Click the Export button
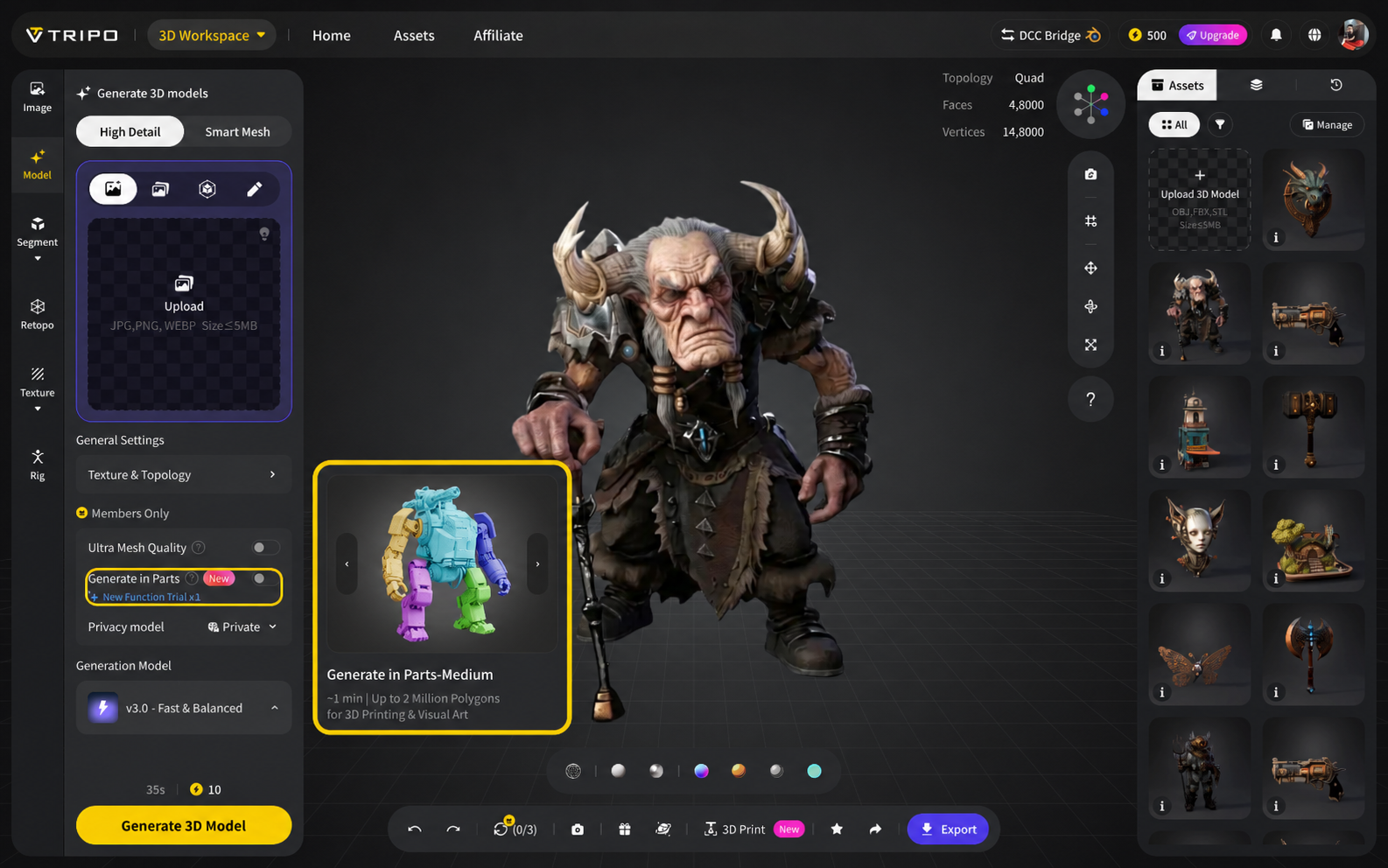 tap(948, 829)
